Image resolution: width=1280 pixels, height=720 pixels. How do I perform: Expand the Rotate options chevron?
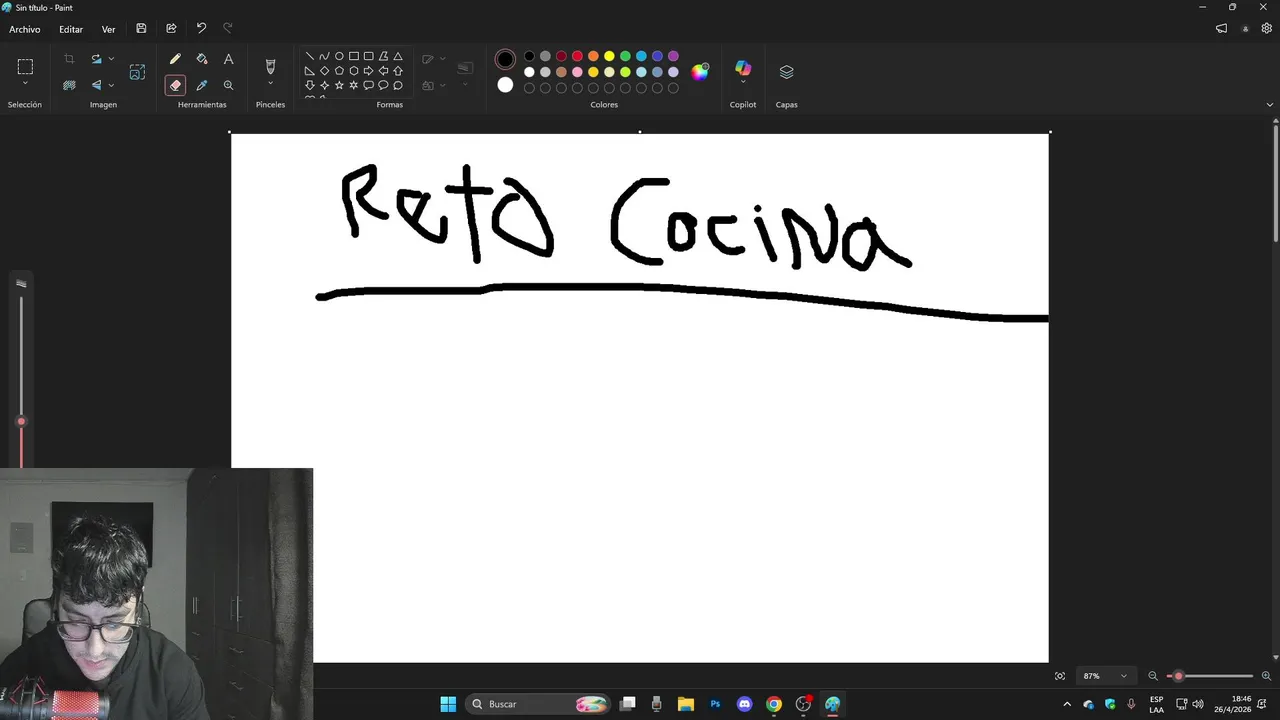pos(111,59)
